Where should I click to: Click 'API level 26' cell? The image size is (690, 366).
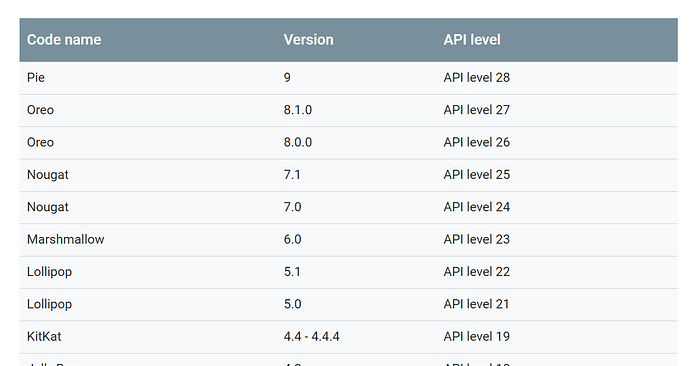pyautogui.click(x=477, y=143)
